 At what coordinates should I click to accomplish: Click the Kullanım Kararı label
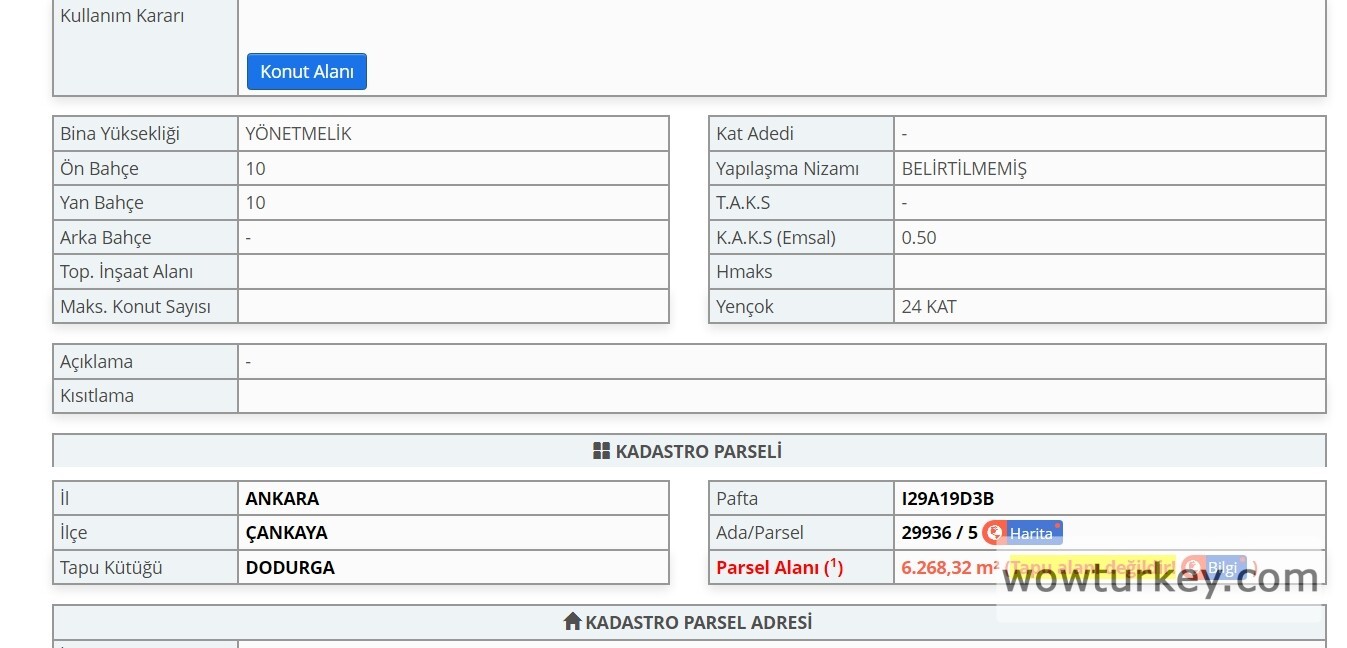[122, 16]
